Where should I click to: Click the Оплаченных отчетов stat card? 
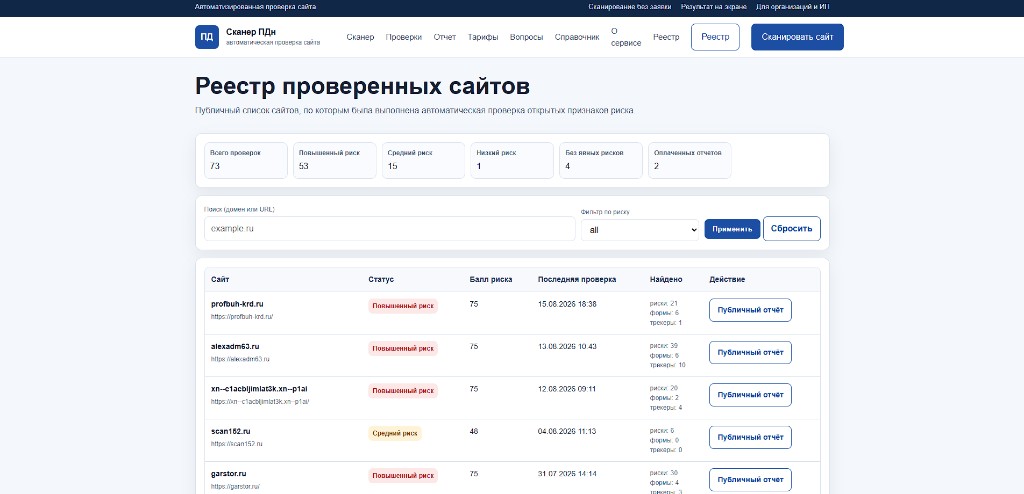tap(690, 160)
